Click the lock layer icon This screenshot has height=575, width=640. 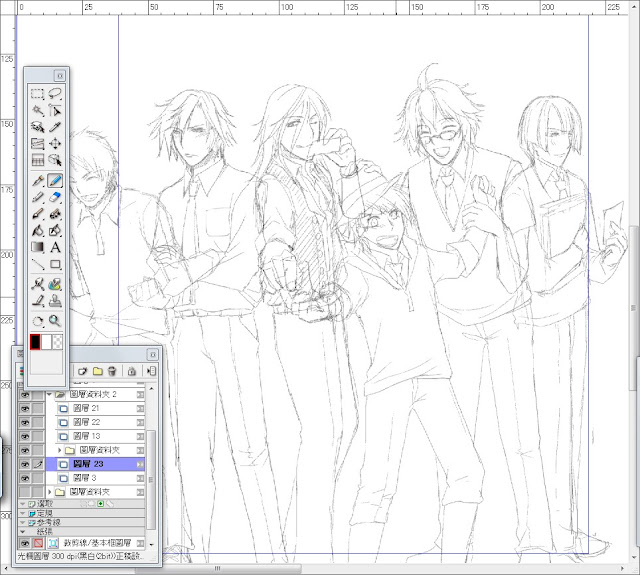131,371
